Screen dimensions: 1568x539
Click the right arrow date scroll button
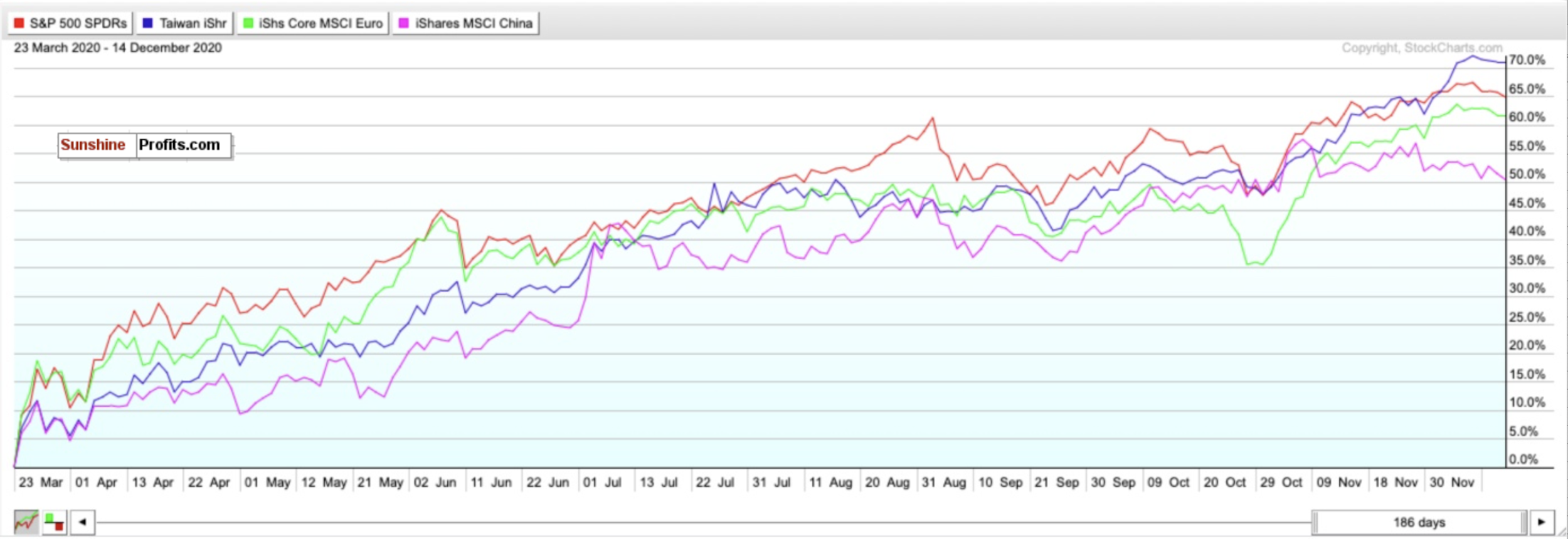pos(1542,522)
